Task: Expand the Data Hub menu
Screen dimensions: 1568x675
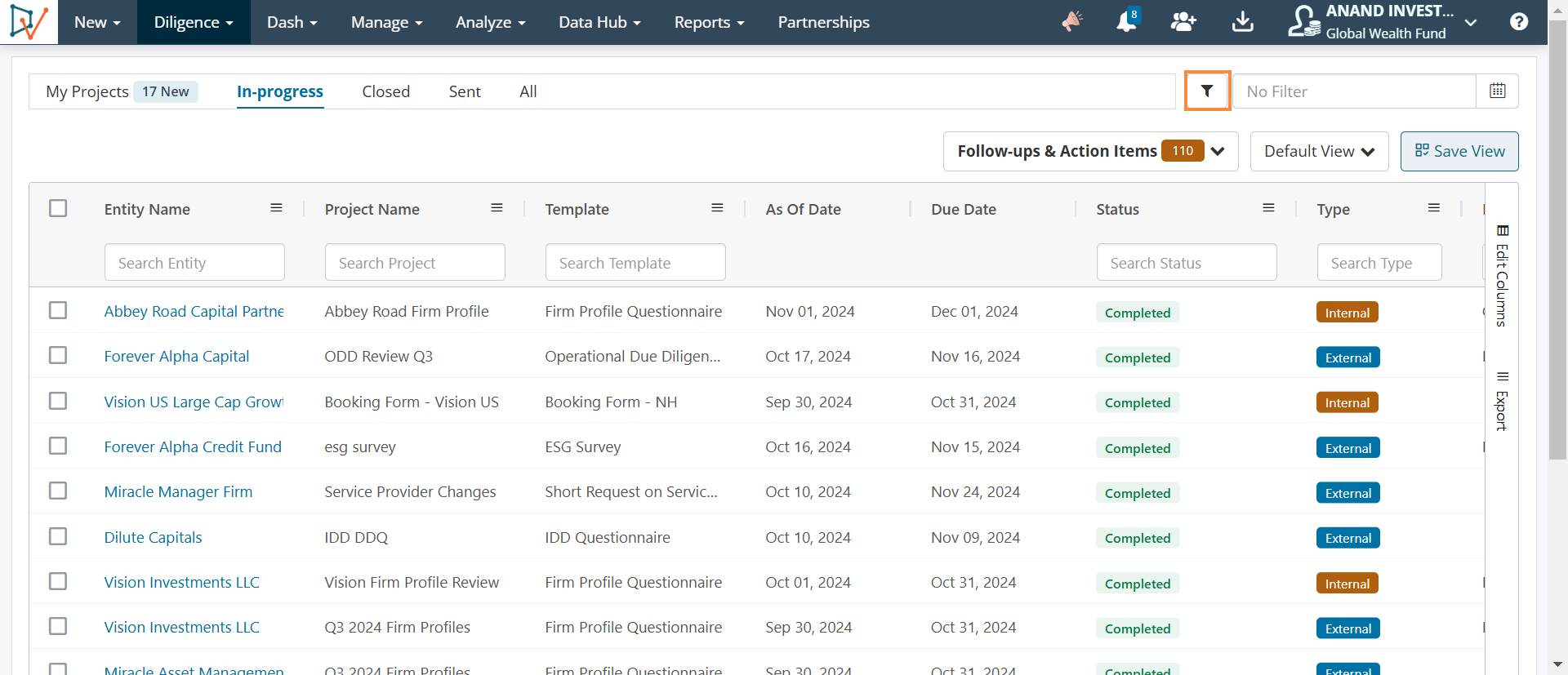Action: coord(599,22)
